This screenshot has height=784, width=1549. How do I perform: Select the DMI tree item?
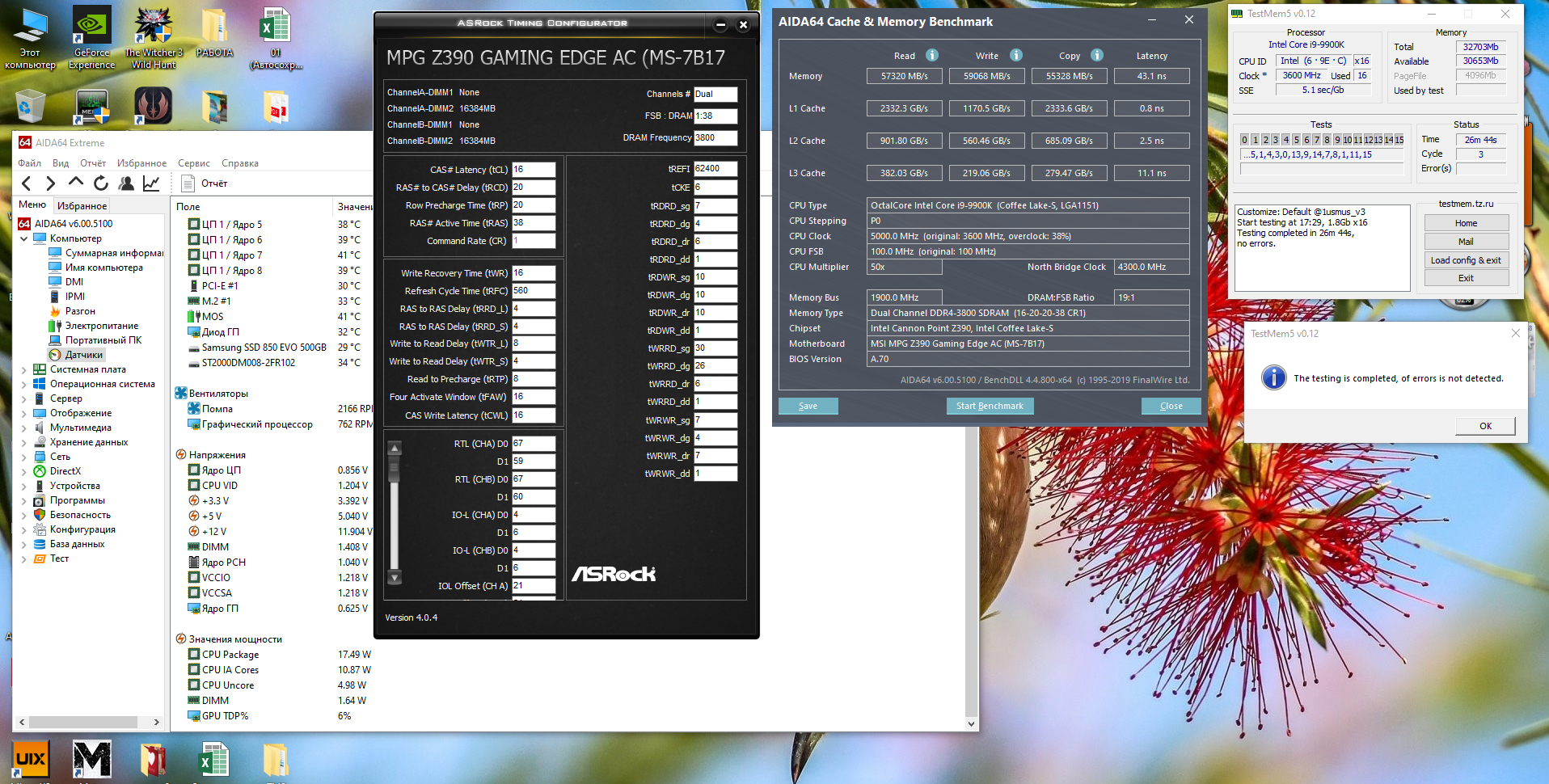click(65, 282)
